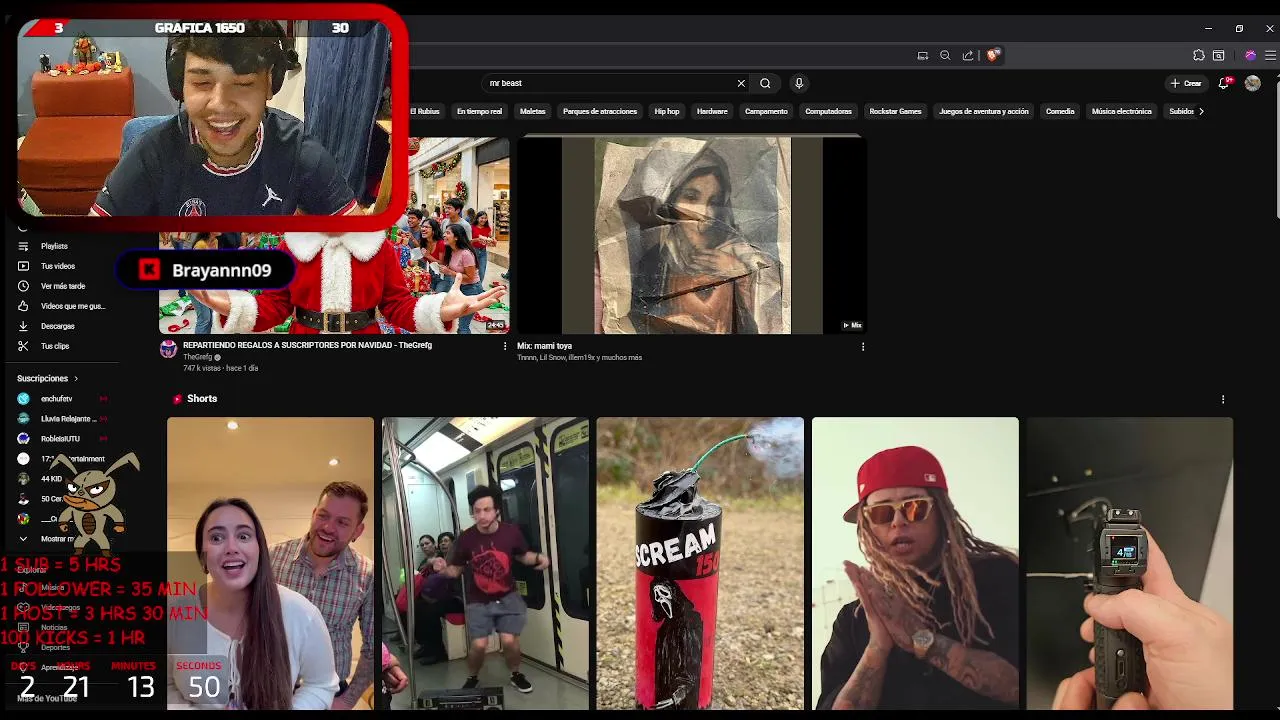Open the account avatar menu
1280x720 pixels.
(1253, 83)
